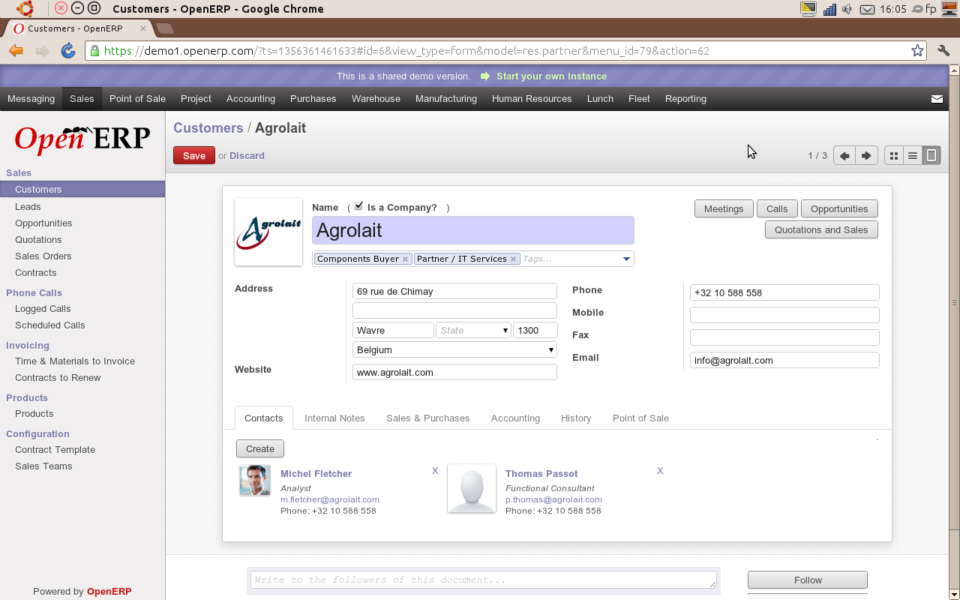Open the sound volume indicator
Screen dimensions: 960x600
point(847,9)
